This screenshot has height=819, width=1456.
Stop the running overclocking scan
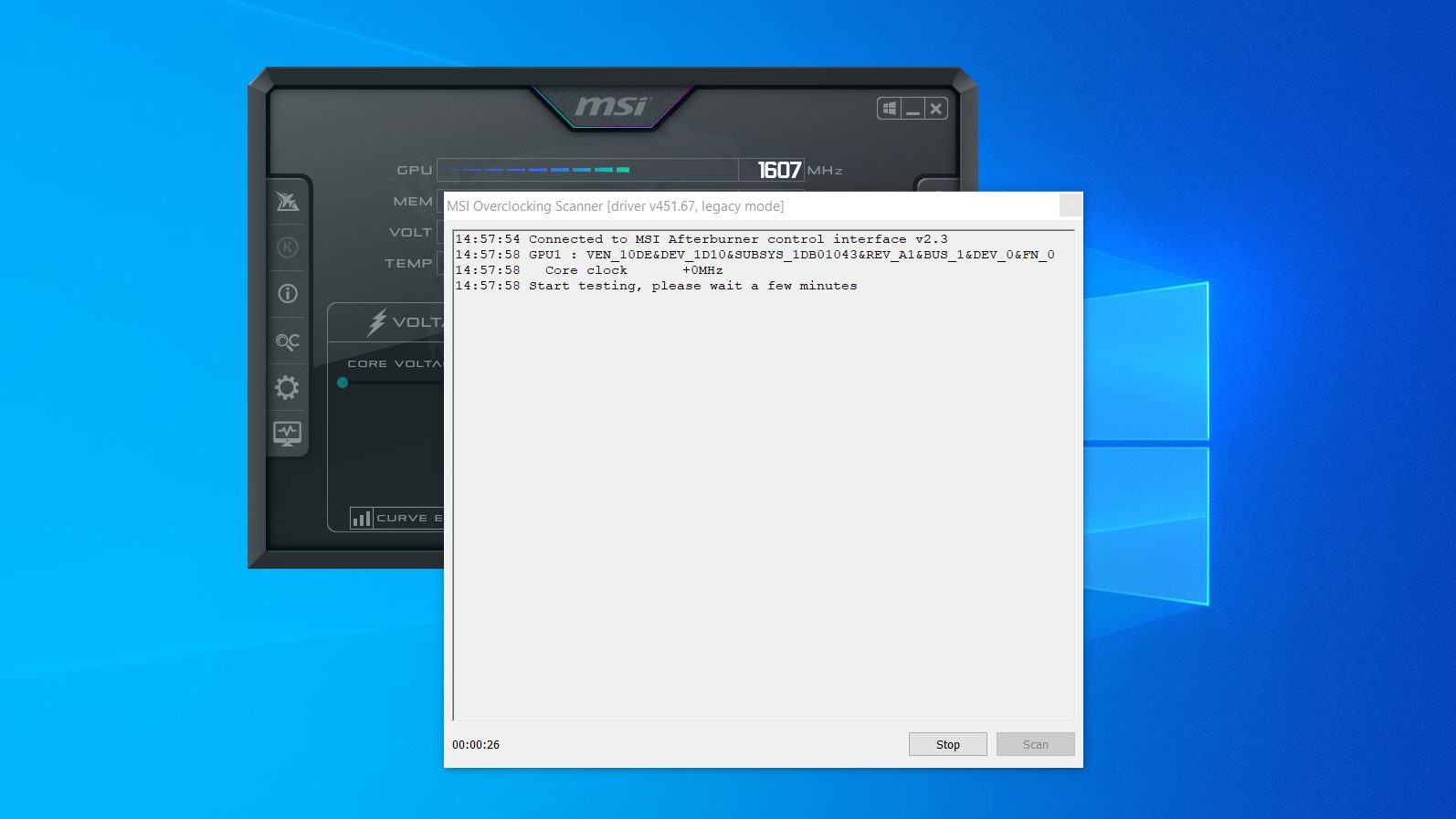(948, 744)
